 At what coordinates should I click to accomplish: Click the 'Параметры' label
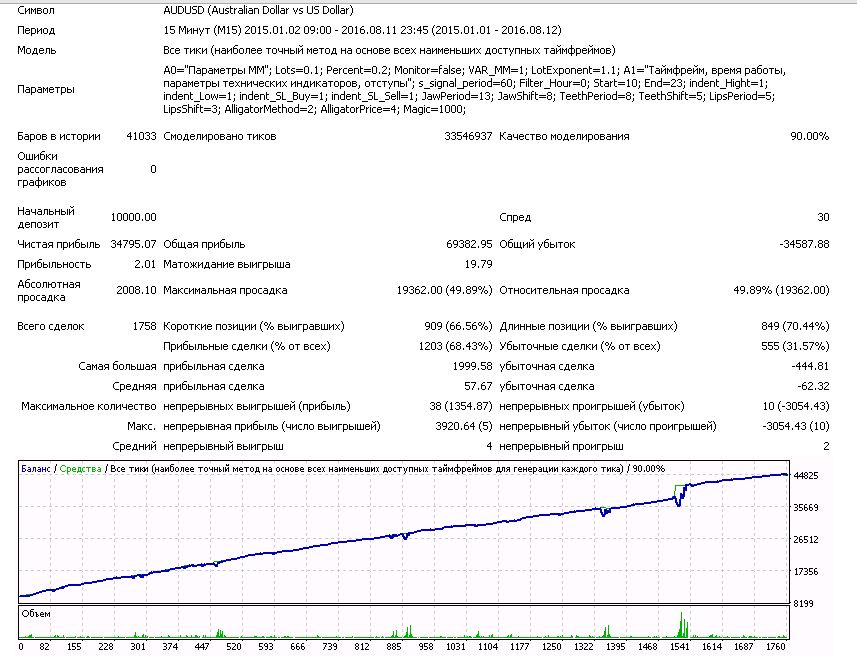click(46, 89)
